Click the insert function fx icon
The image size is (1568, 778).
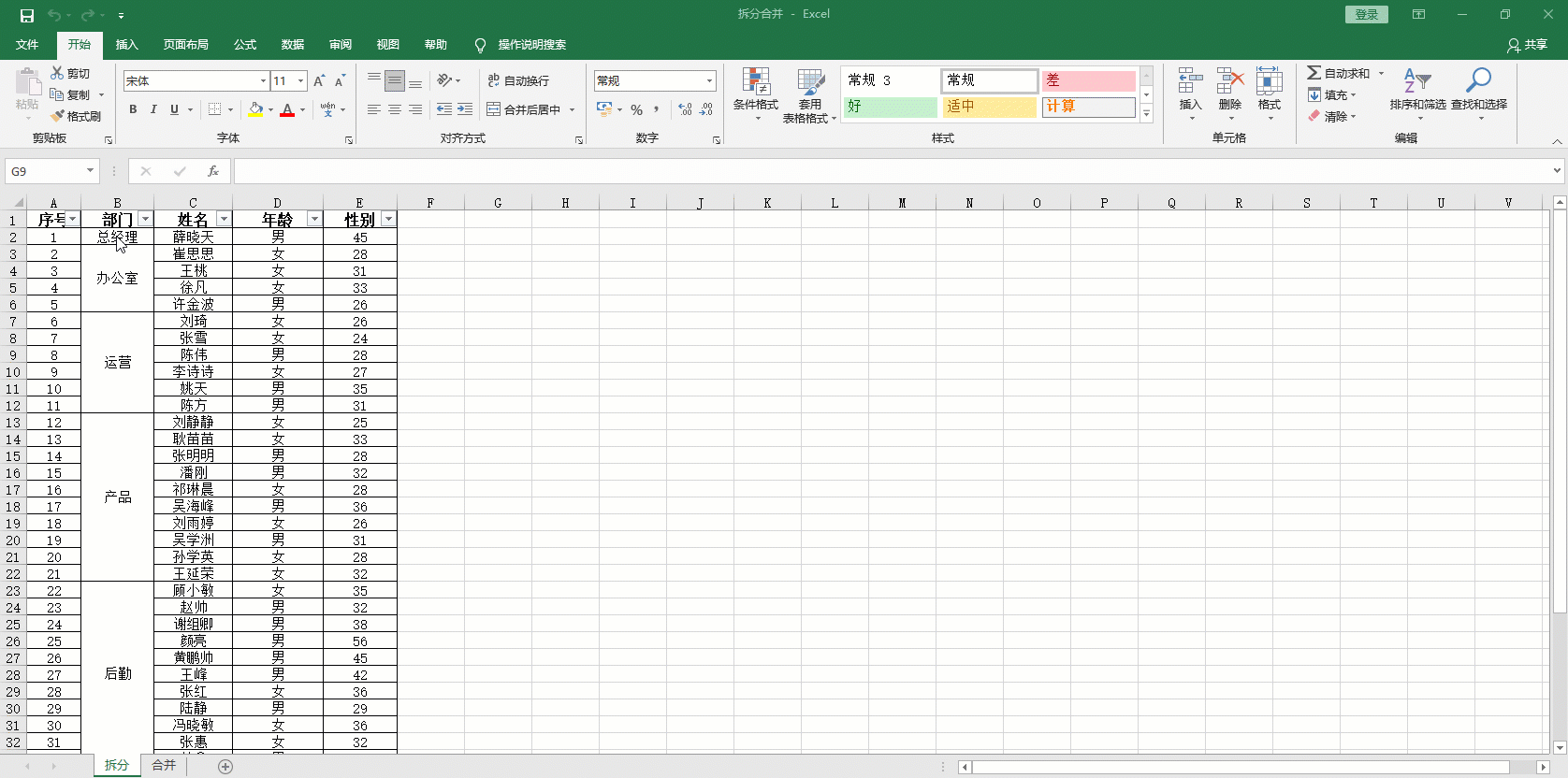tap(213, 171)
